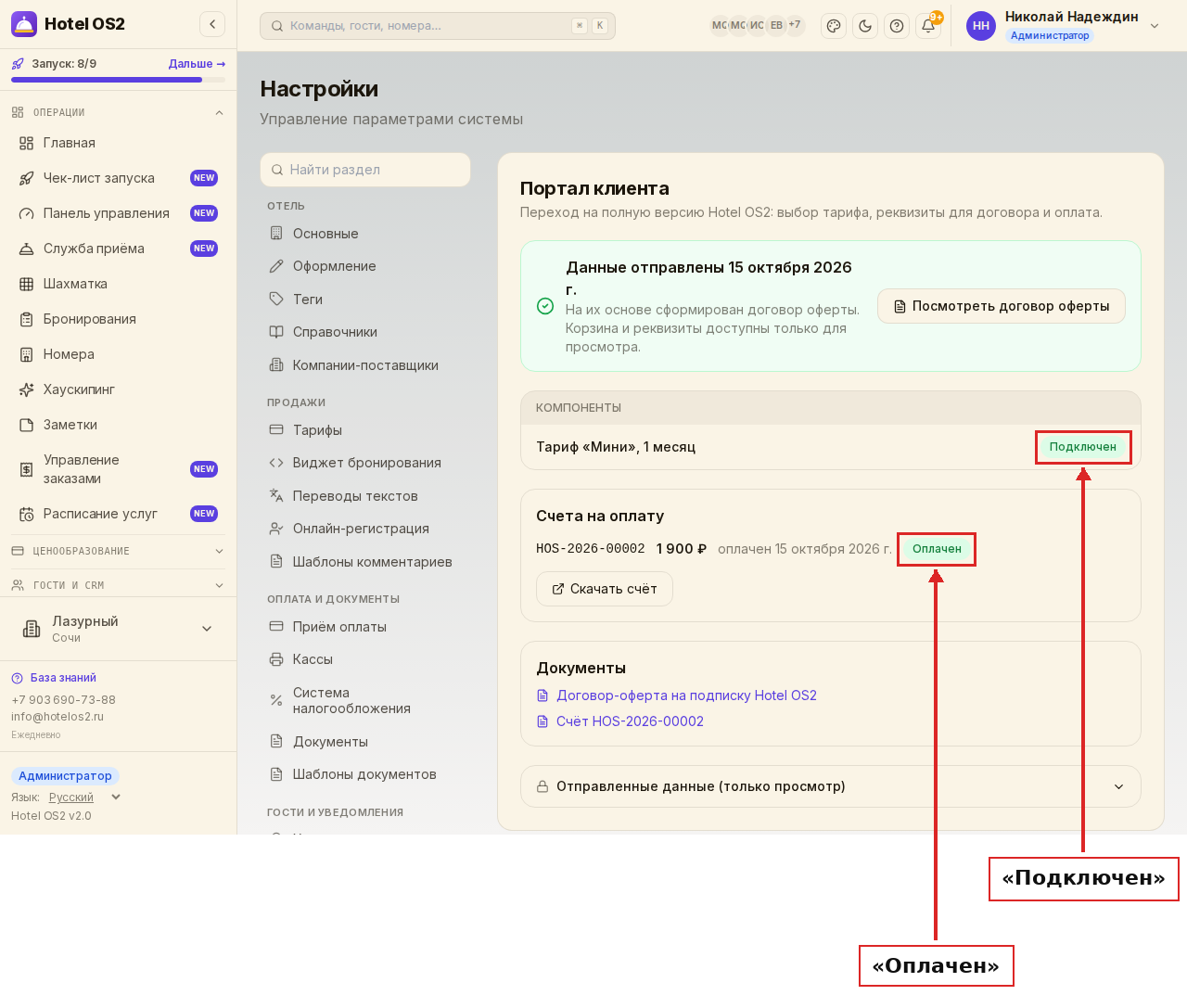Open notifications bell icon
The width and height of the screenshot is (1187, 1008).
(x=928, y=26)
